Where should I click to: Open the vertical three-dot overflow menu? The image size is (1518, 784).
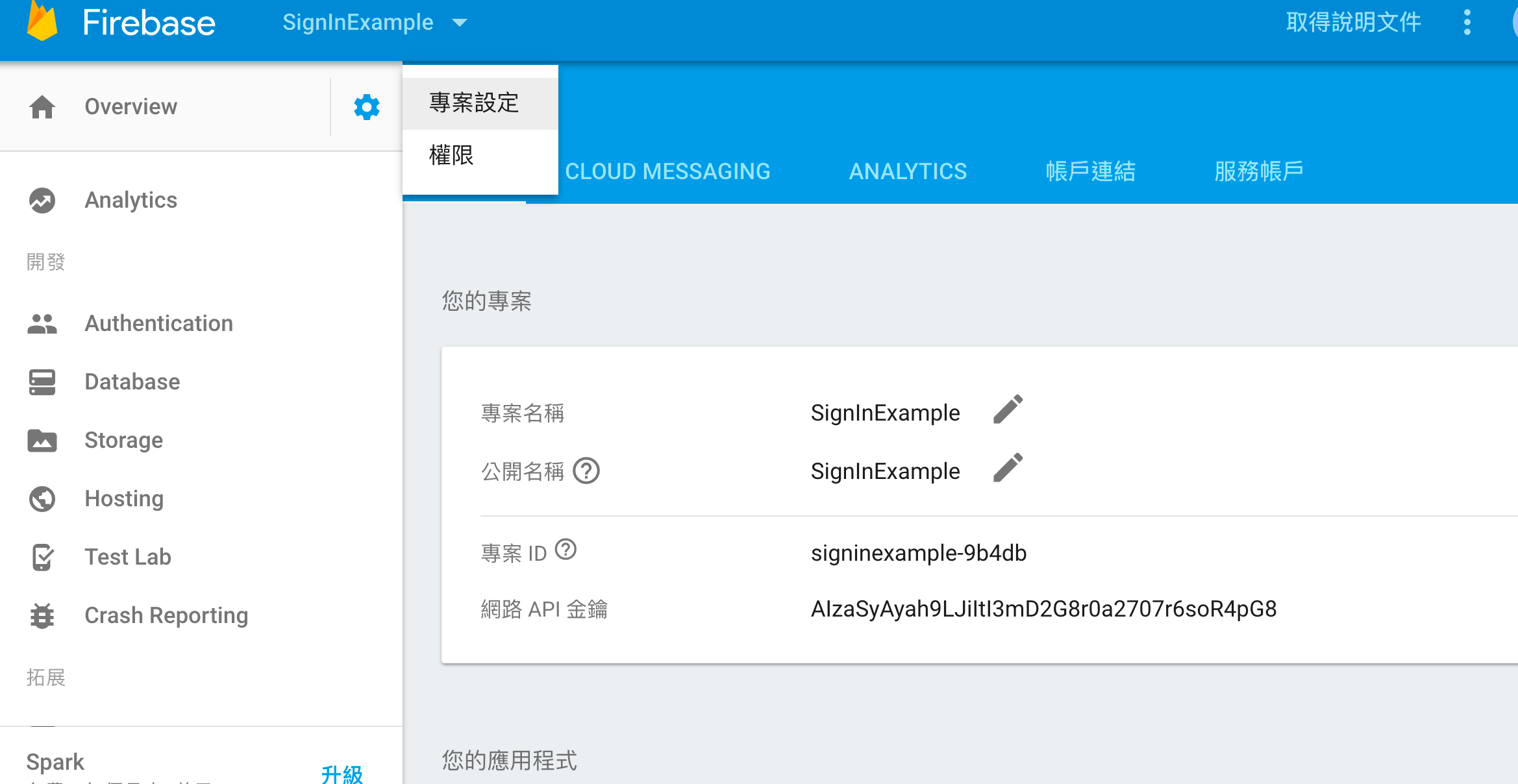1467,22
